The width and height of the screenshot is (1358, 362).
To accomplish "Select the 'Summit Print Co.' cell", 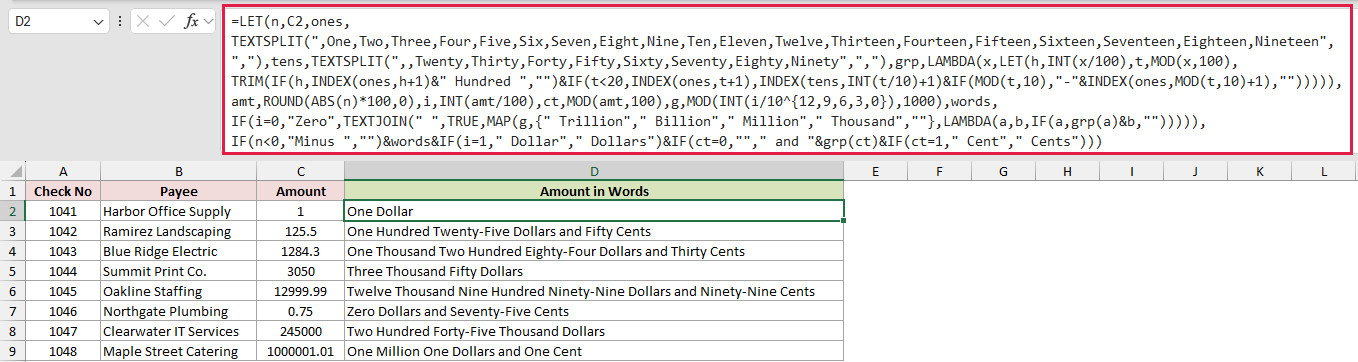I will point(178,271).
